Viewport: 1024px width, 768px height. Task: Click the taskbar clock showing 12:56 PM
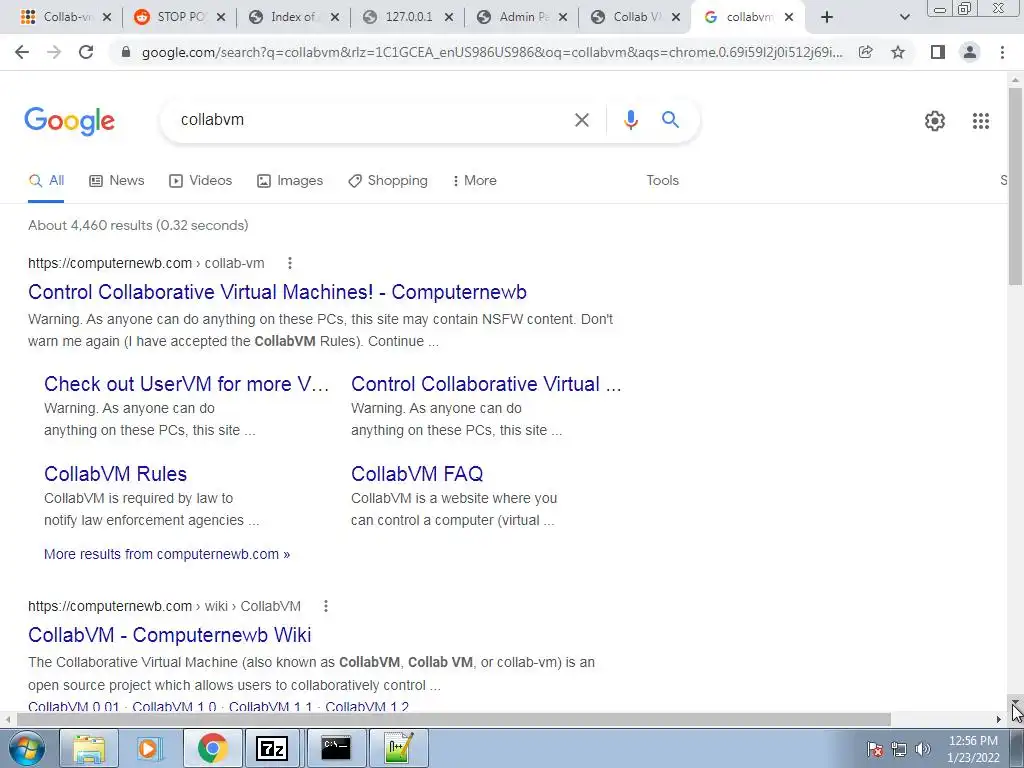tap(973, 749)
